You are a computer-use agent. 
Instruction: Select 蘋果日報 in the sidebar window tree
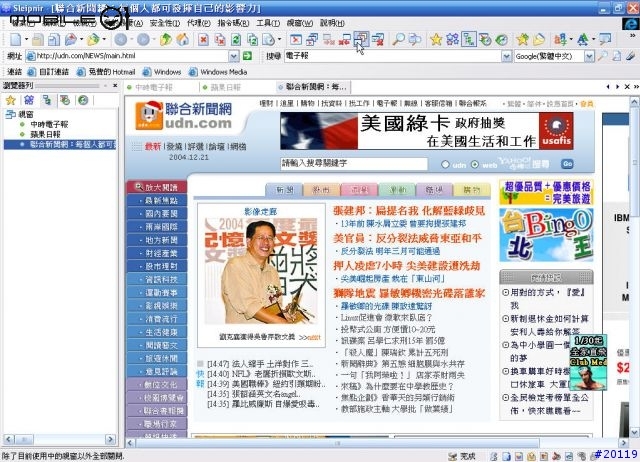[45, 134]
